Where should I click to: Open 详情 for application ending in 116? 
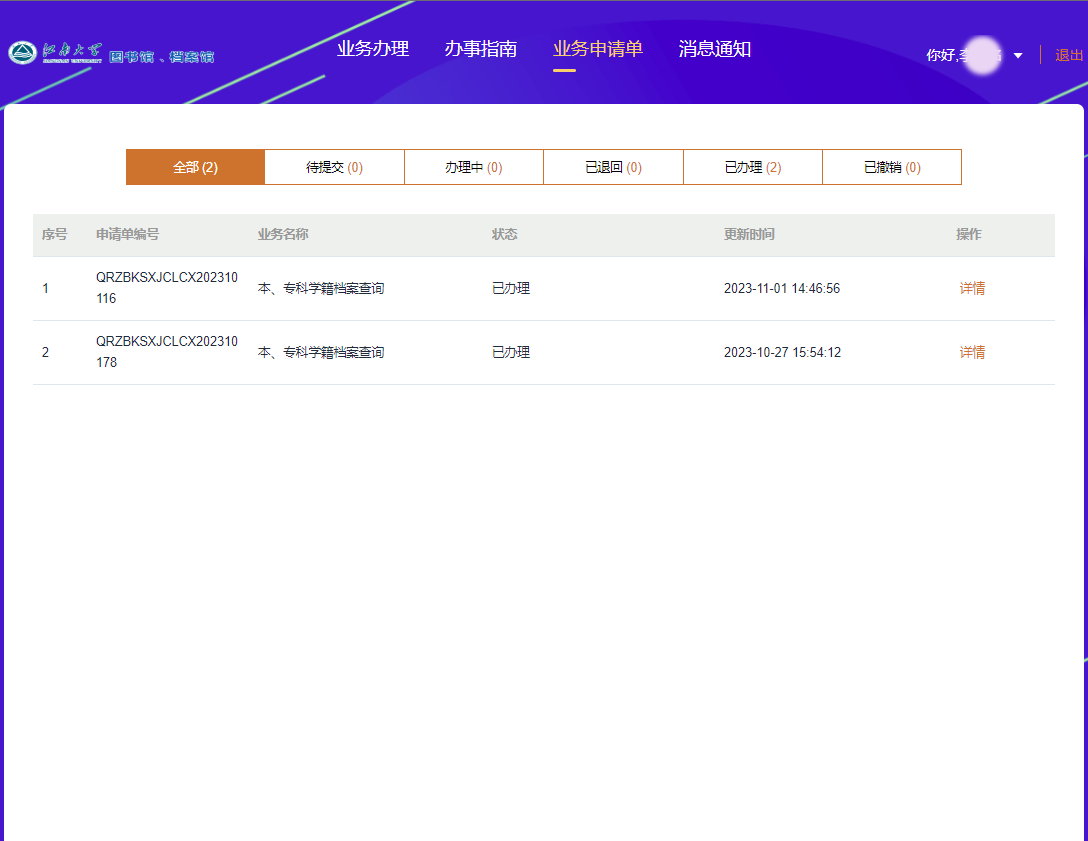[x=972, y=288]
